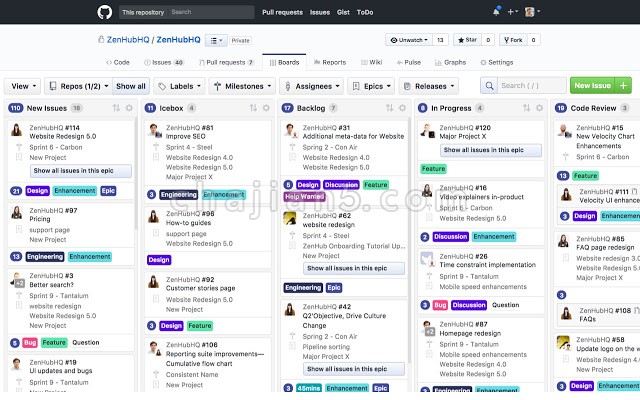Open card title Improve SEO
The width and height of the screenshot is (640, 400).
(x=186, y=136)
